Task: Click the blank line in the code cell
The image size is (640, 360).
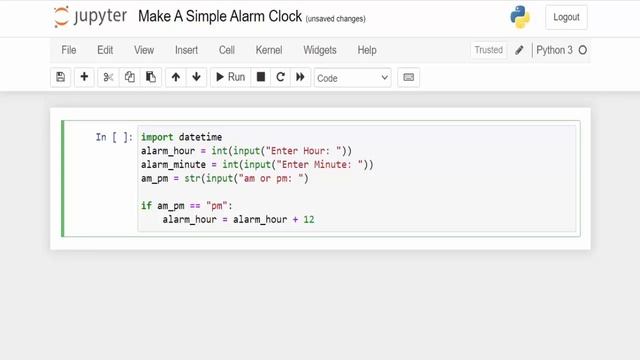Action: pos(357,192)
